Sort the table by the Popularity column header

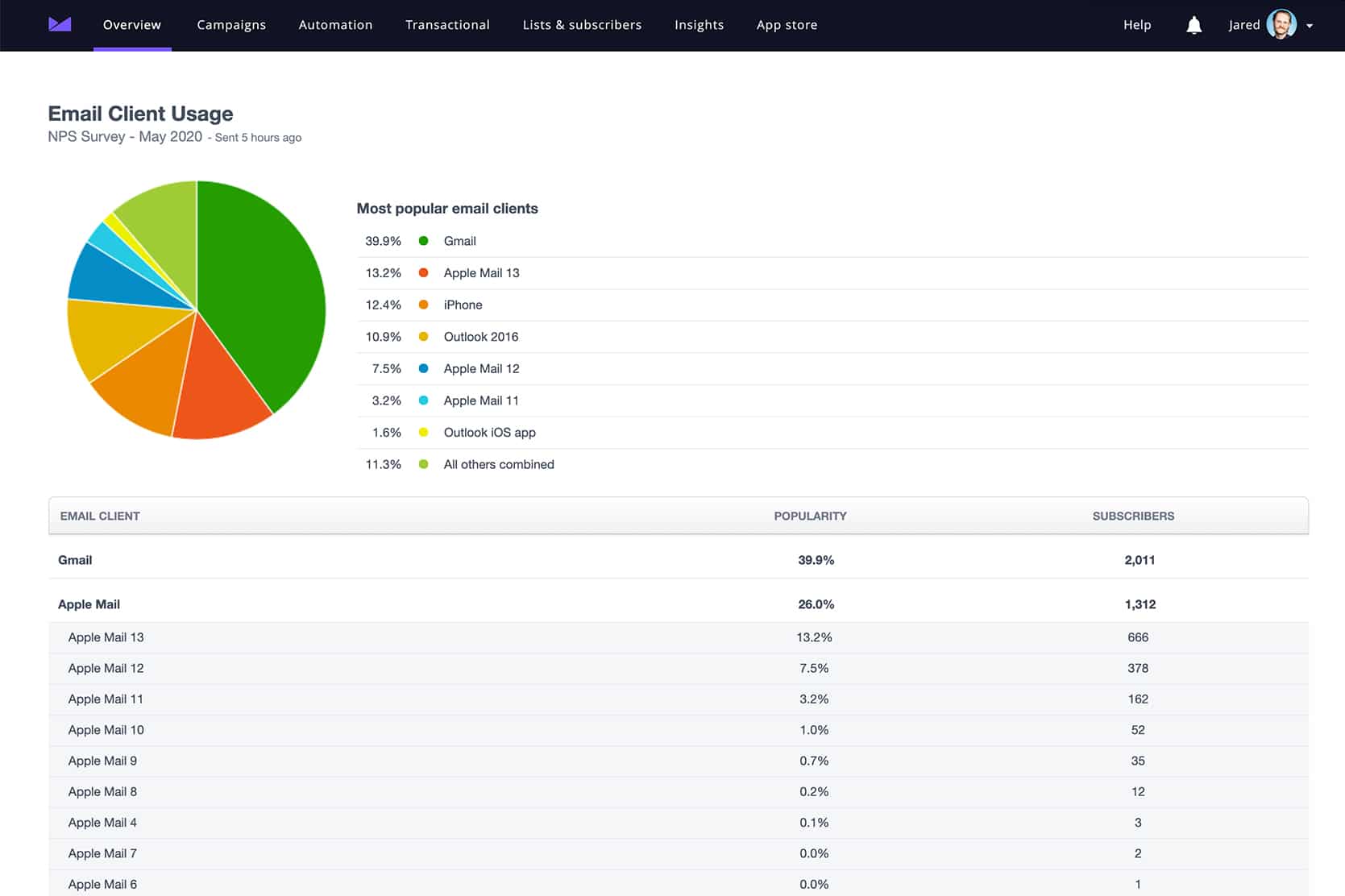tap(810, 516)
